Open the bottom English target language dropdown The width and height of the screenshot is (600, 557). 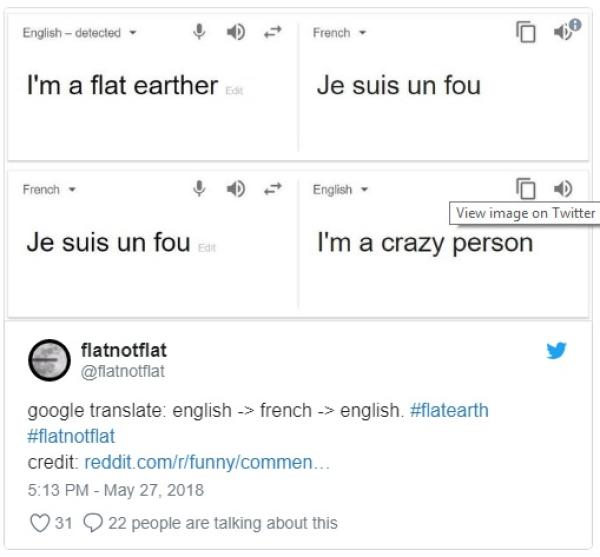(x=341, y=189)
